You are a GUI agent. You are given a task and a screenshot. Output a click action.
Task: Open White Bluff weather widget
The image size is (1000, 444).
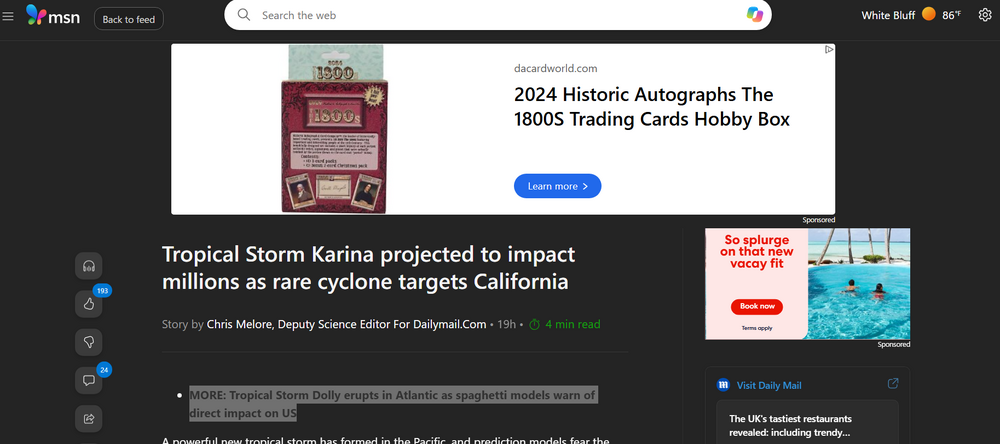pos(911,15)
